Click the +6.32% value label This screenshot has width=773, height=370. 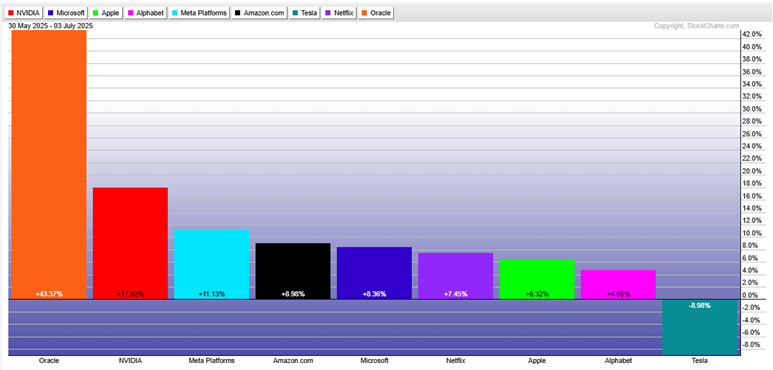[x=537, y=294]
